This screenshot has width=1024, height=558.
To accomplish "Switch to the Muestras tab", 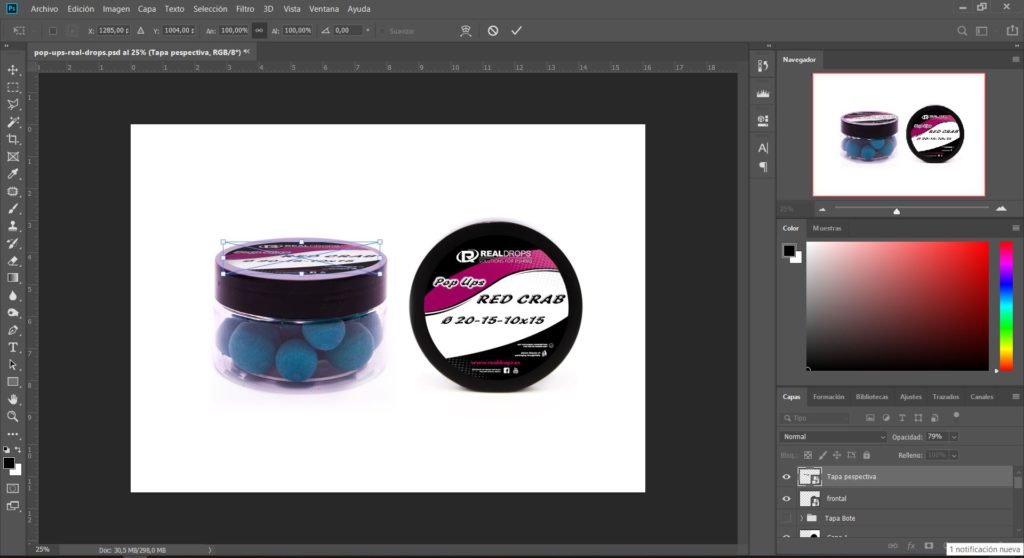I will coord(827,228).
